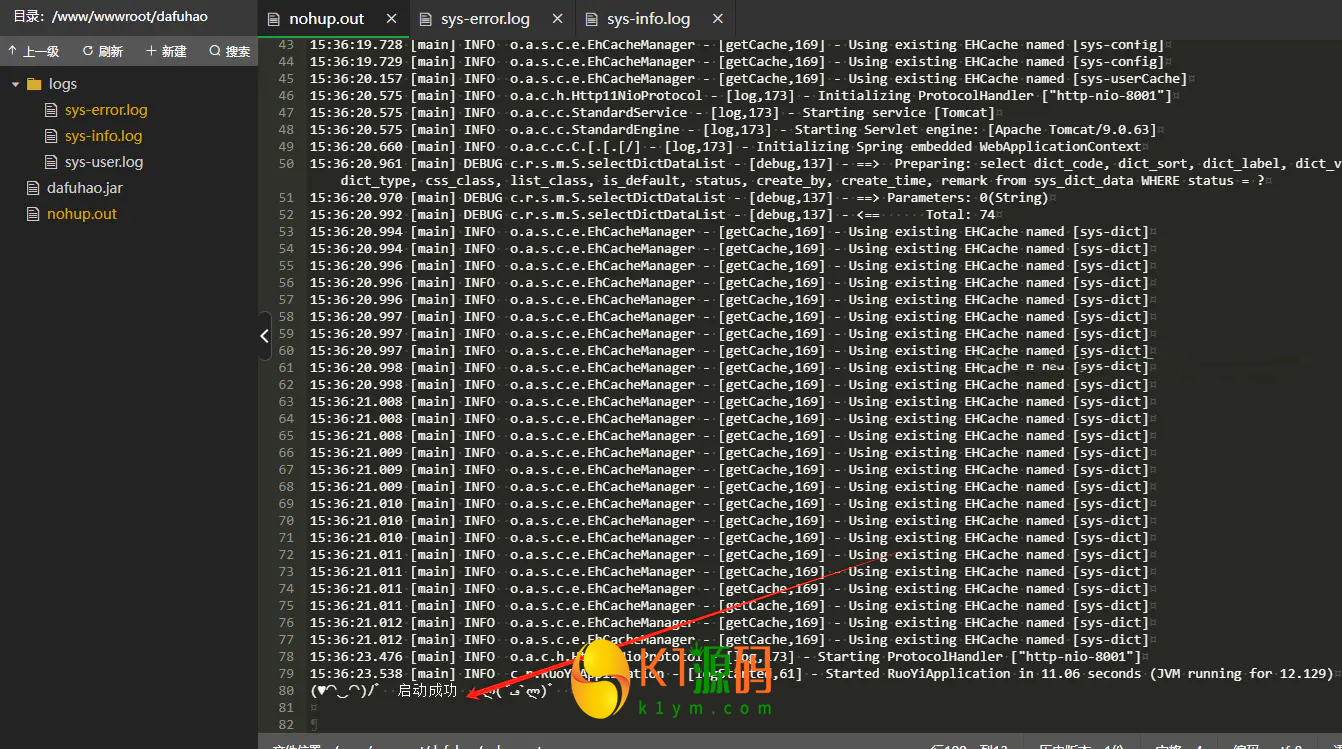Create a new item with 新建

click(x=166, y=51)
